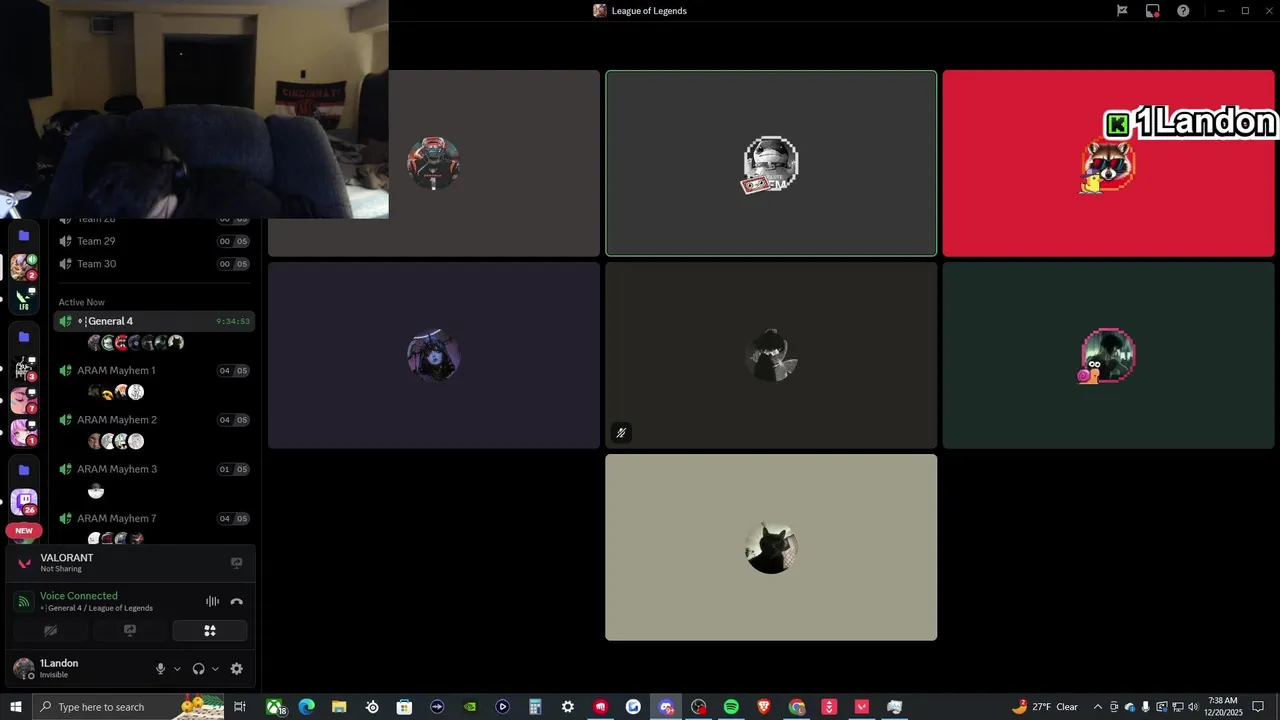Screen dimensions: 1280x720
Task: Open File Explorer from taskbar
Action: coord(339,707)
